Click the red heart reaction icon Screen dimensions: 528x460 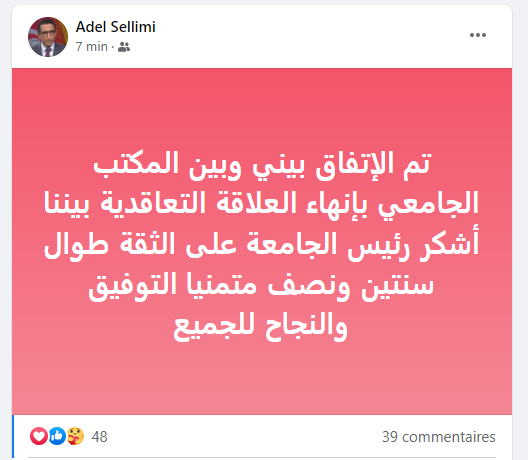[39, 436]
